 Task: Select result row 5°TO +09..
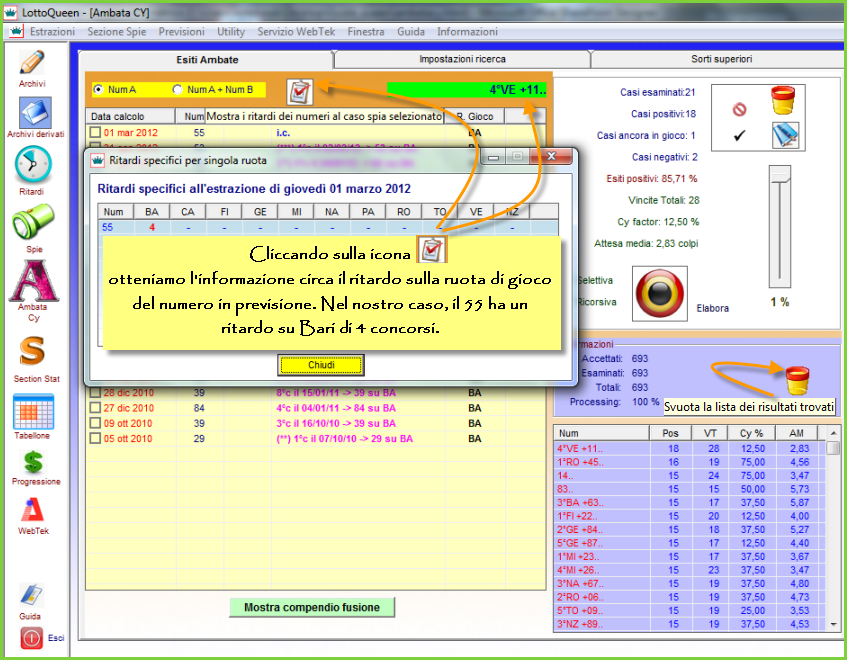(x=690, y=610)
